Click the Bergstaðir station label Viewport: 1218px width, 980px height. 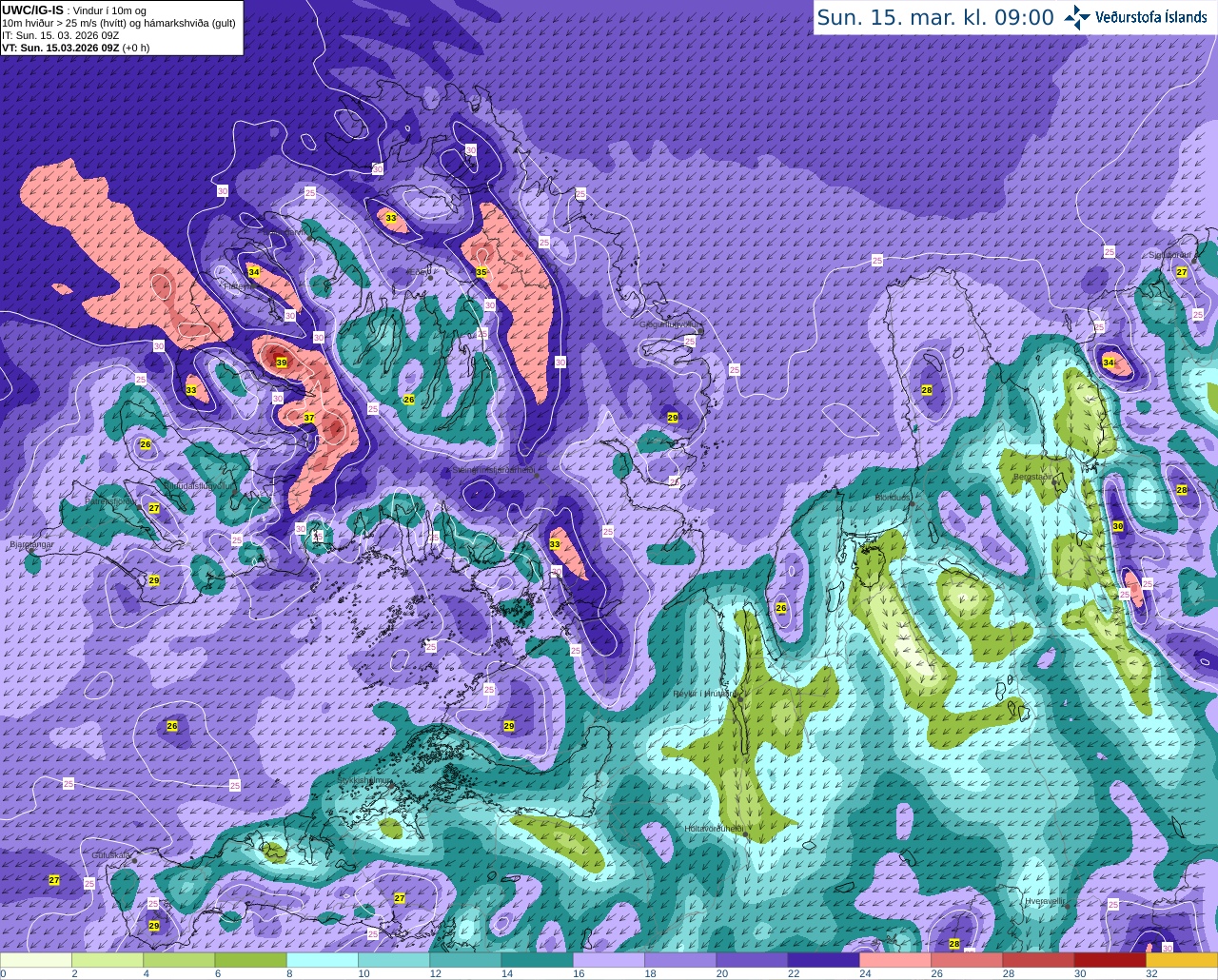(x=1034, y=477)
